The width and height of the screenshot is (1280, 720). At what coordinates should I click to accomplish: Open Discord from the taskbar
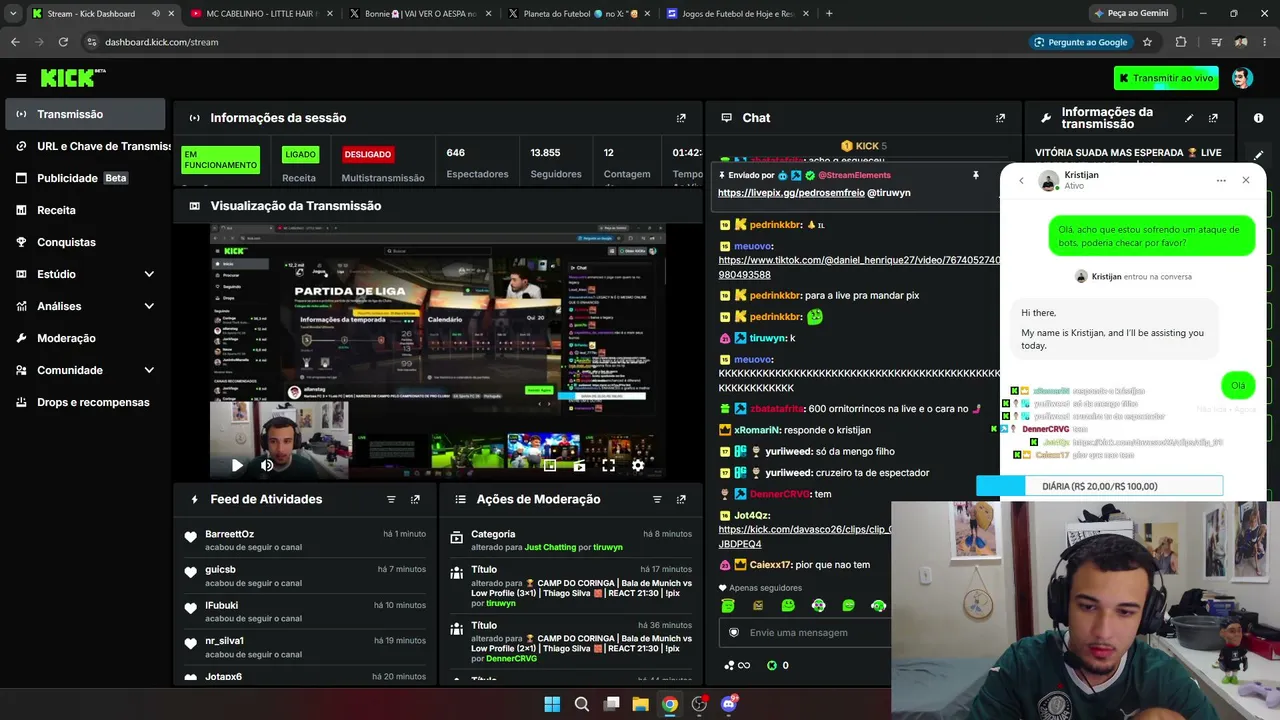point(729,704)
